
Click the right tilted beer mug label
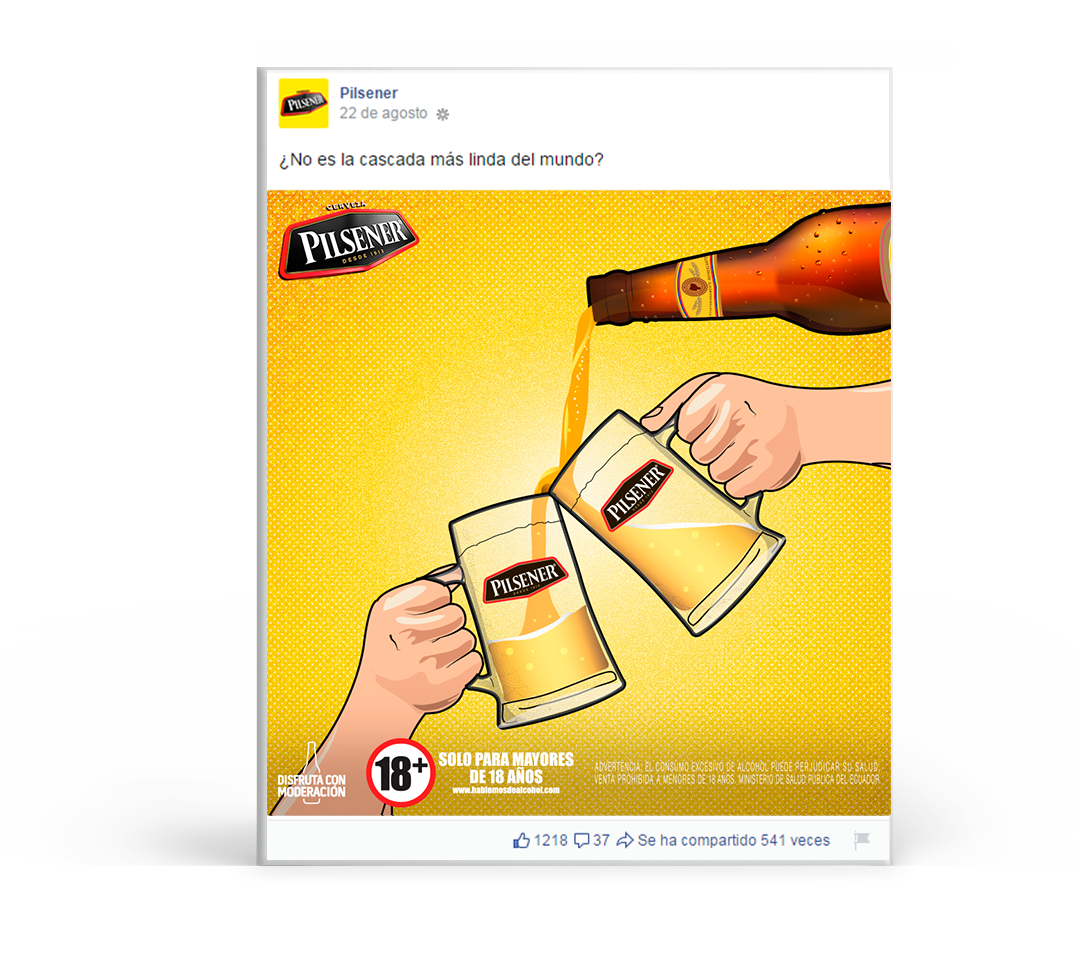click(x=637, y=494)
